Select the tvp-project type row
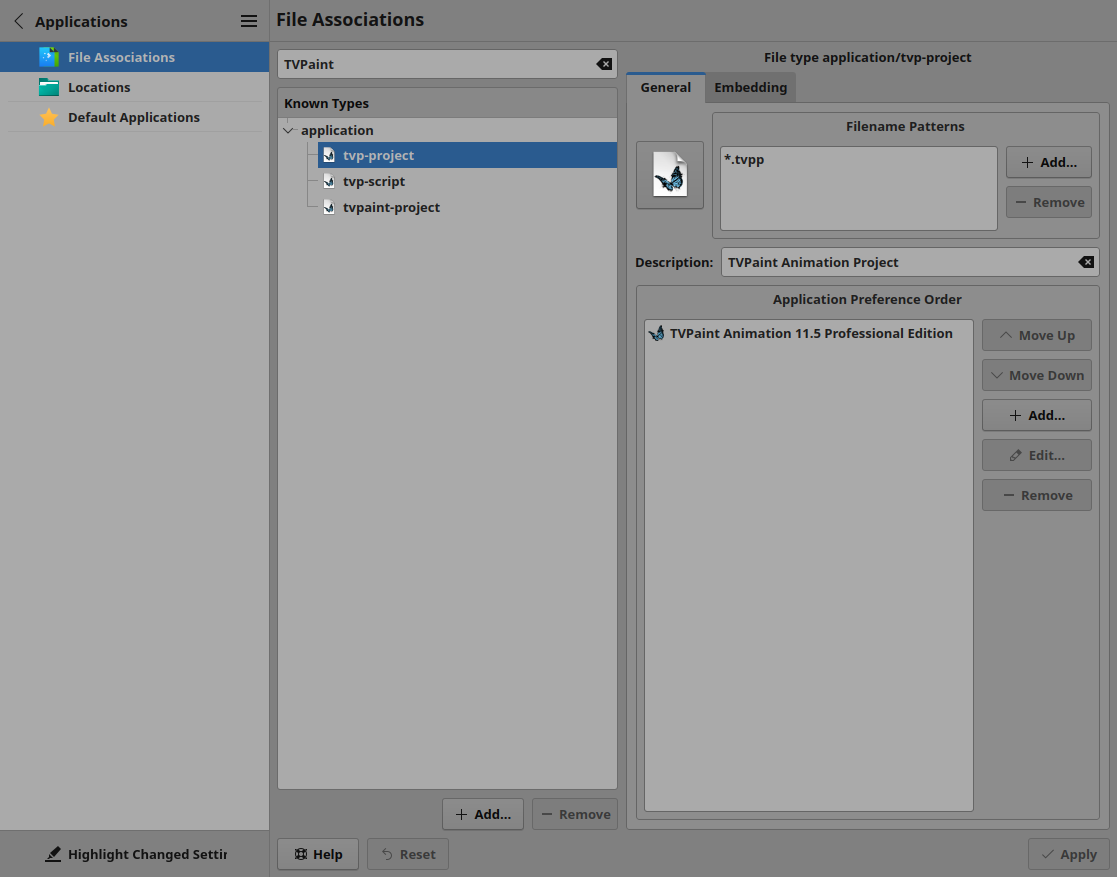1117x877 pixels. click(x=467, y=155)
